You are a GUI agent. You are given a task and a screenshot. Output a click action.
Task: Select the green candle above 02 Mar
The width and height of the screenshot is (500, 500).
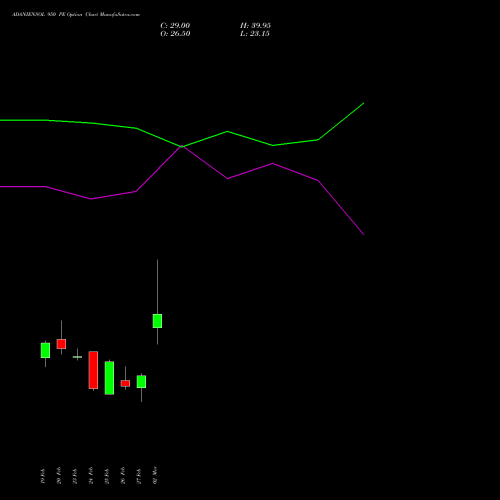coord(157,321)
